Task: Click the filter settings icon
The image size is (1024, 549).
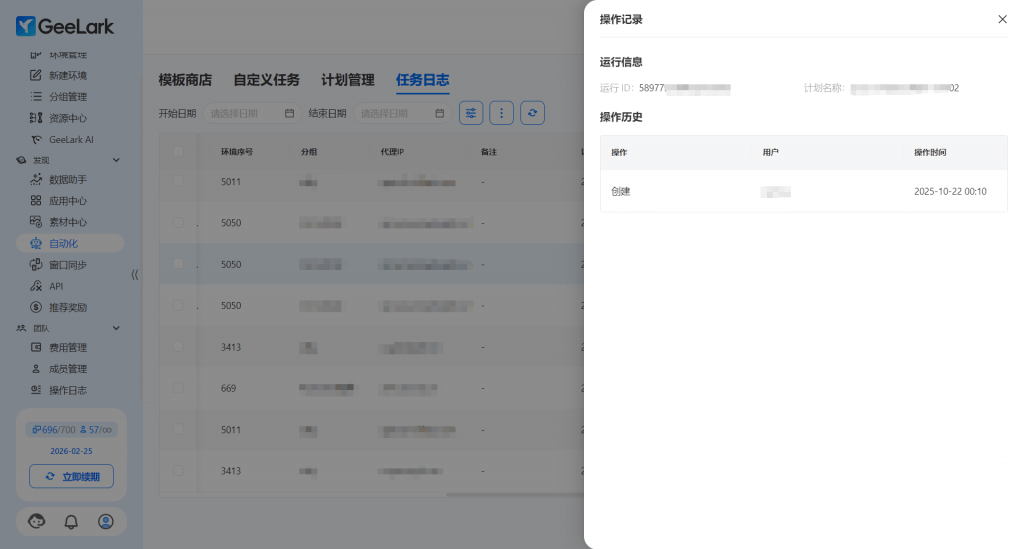Action: 471,113
